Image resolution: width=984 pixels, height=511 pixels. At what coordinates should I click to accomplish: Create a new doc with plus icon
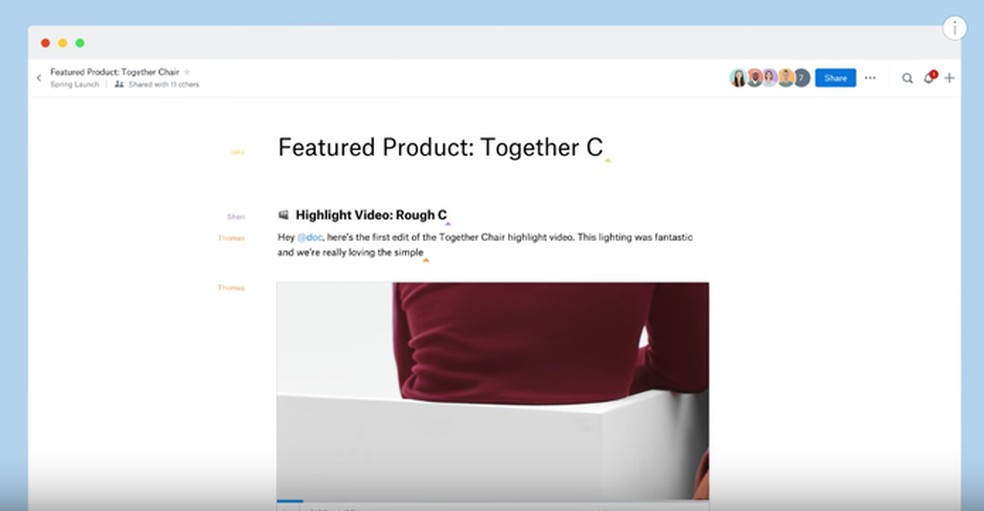point(949,78)
